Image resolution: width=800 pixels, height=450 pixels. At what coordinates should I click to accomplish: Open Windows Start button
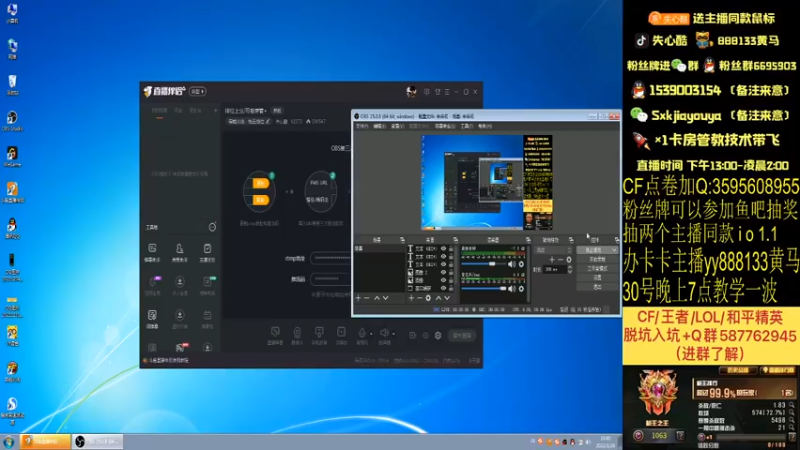coord(9,442)
